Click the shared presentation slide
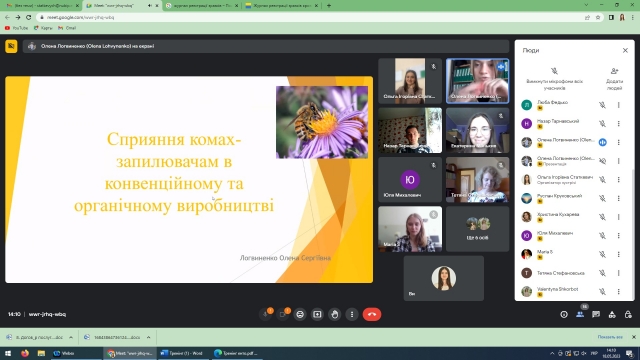This screenshot has width=640, height=360. coord(189,180)
